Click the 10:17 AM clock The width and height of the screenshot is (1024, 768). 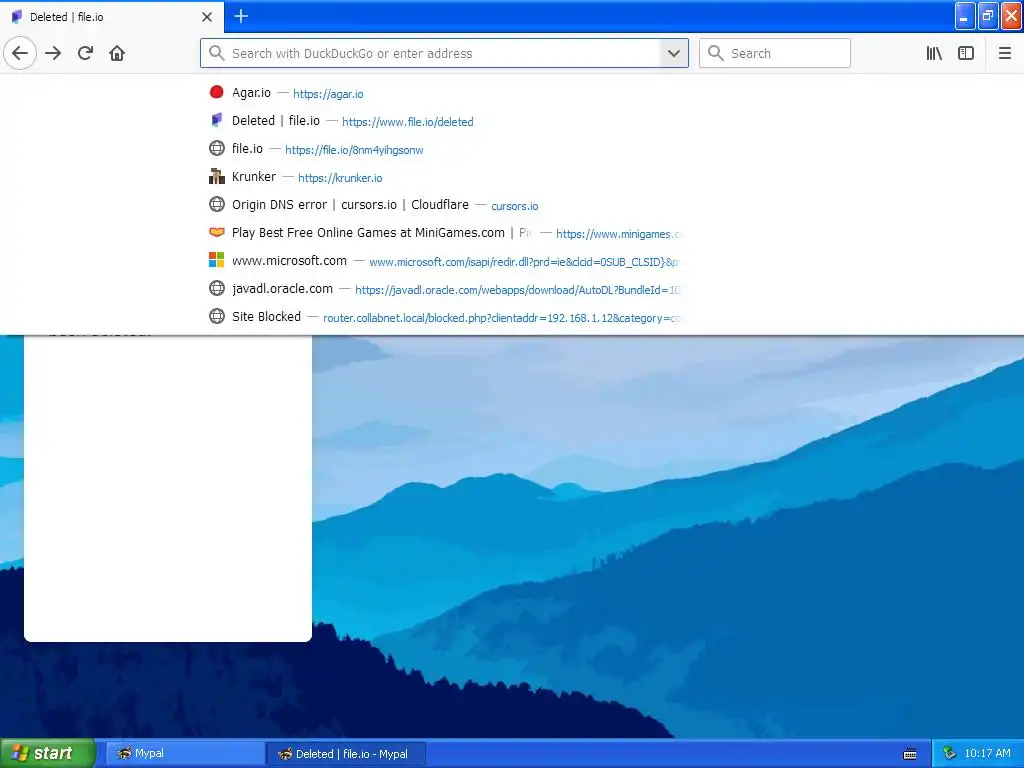[x=987, y=754]
